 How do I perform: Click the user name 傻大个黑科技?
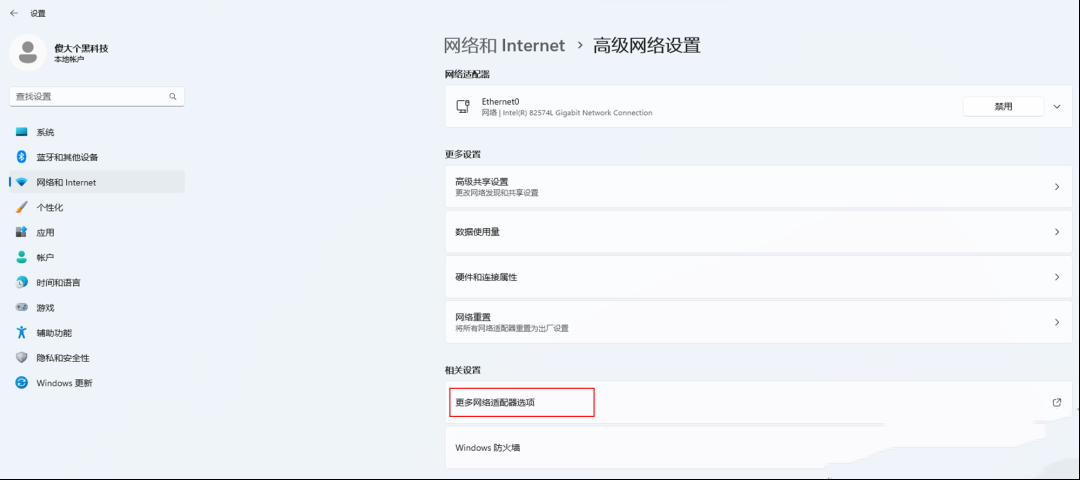[x=81, y=48]
